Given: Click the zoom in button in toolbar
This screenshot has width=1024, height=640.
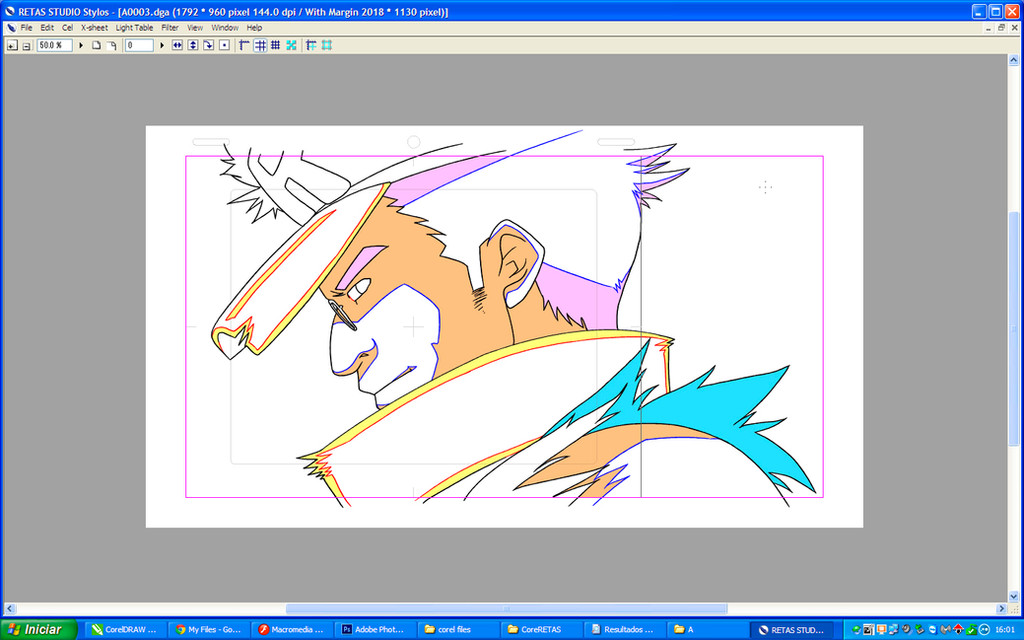Looking at the screenshot, I should pyautogui.click(x=12, y=45).
